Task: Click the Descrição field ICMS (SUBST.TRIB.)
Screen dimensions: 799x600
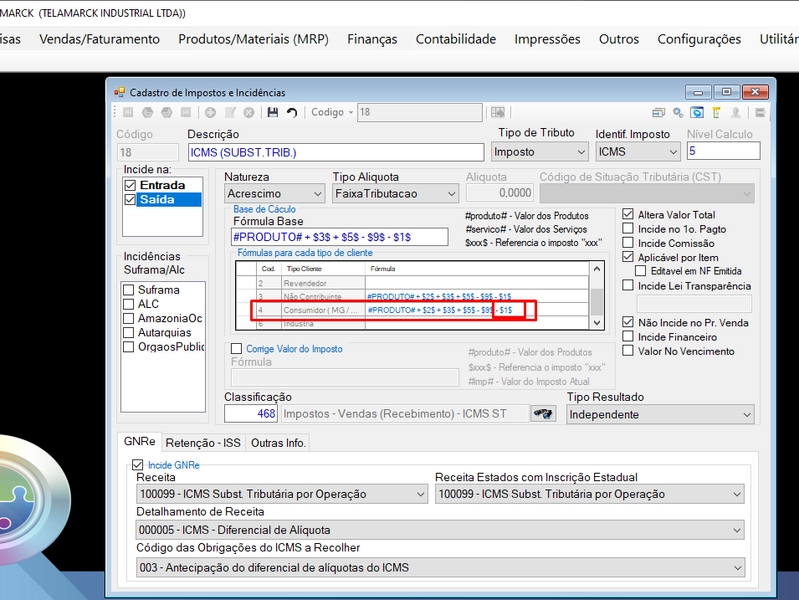Action: tap(336, 152)
